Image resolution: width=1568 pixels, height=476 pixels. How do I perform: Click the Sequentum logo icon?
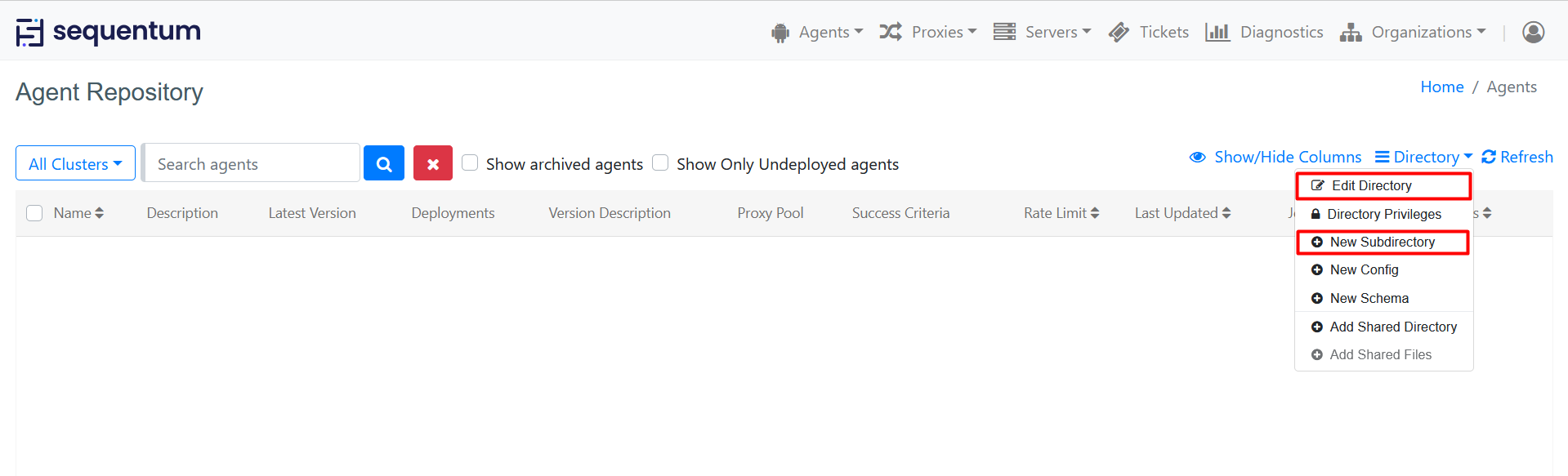(x=29, y=32)
